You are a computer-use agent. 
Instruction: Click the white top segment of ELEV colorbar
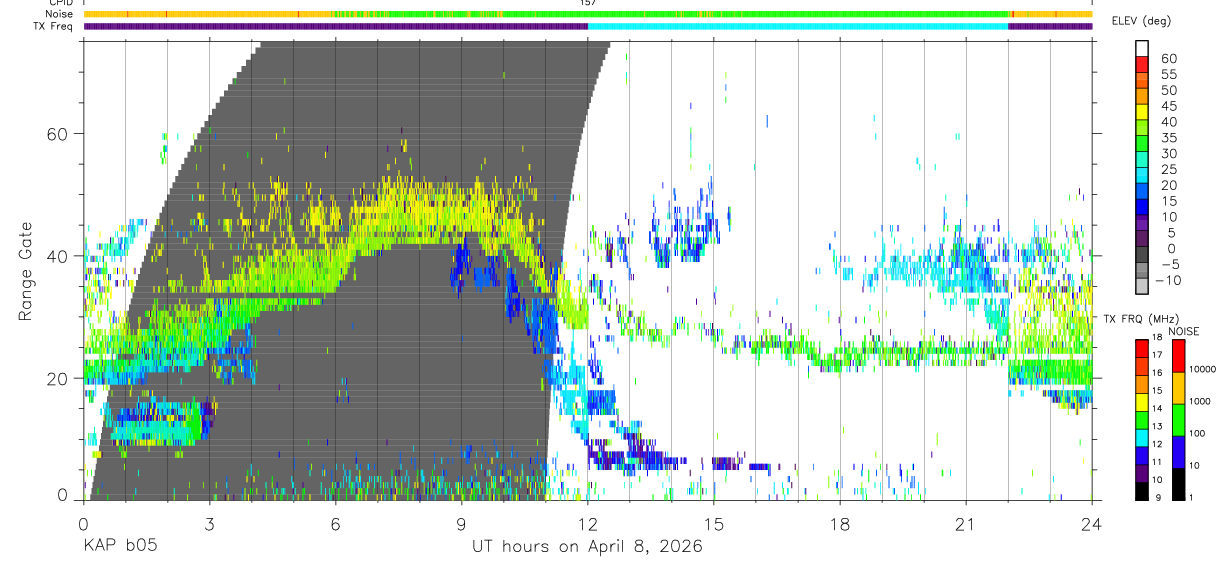point(1142,49)
